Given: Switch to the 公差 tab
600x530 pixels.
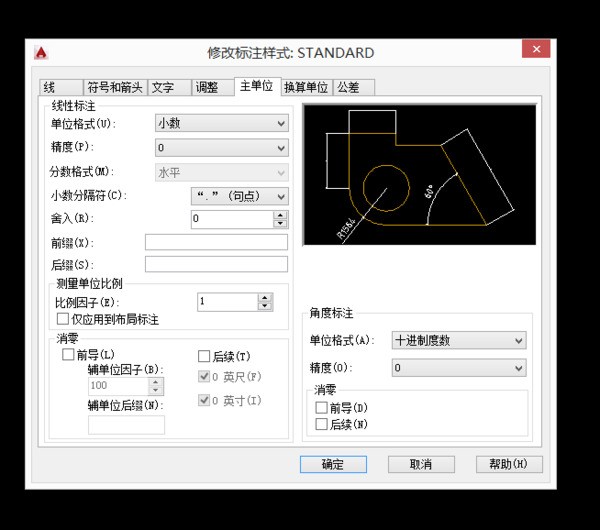Looking at the screenshot, I should tap(354, 88).
